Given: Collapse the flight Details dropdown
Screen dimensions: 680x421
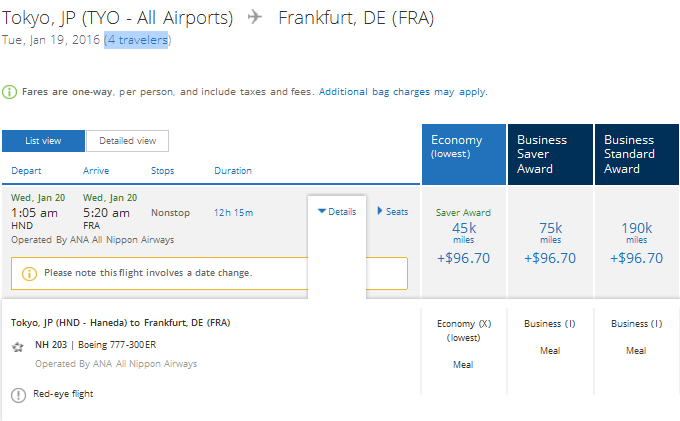Looking at the screenshot, I should [x=337, y=212].
